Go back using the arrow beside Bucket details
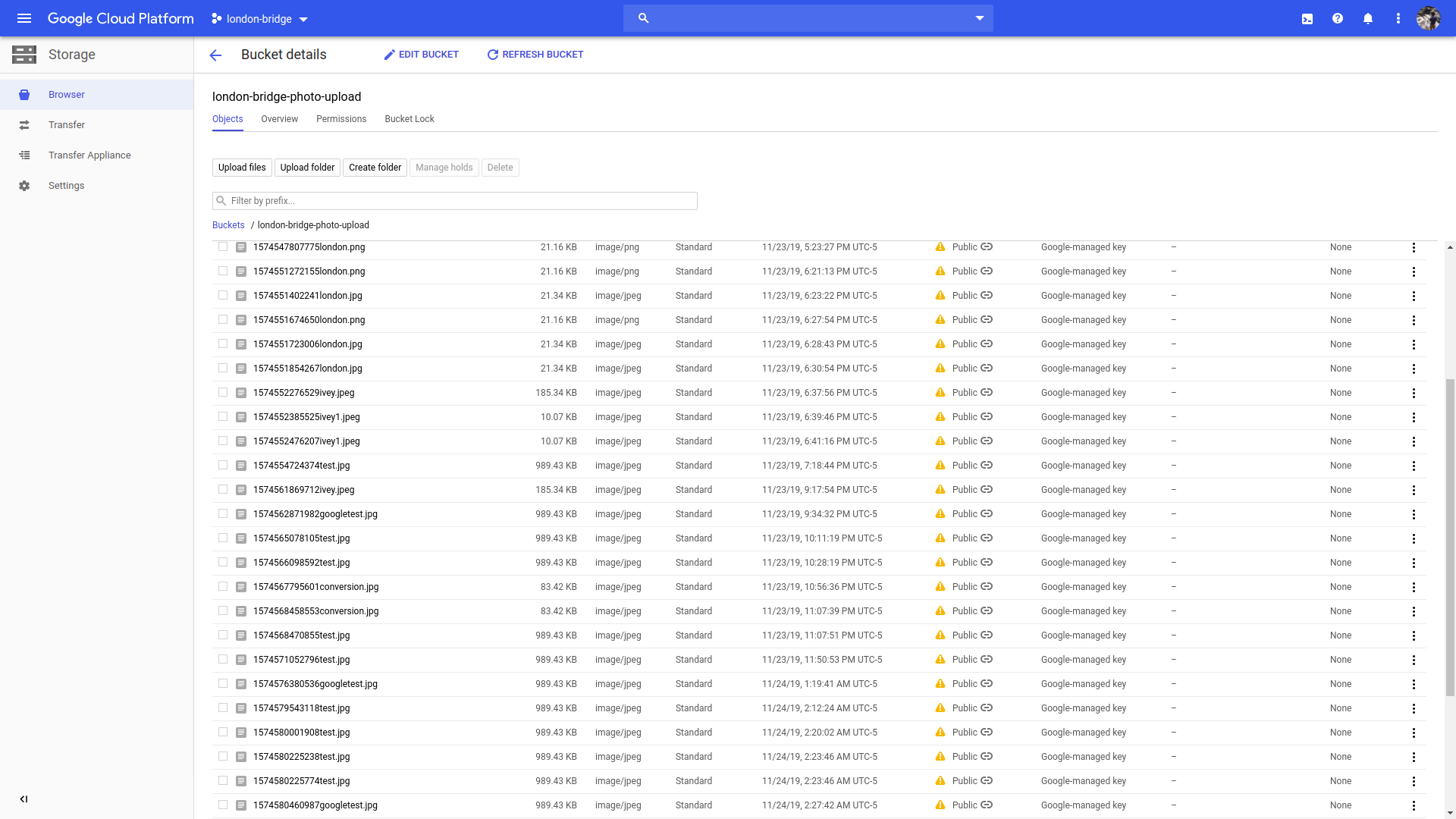The width and height of the screenshot is (1456, 819). 215,55
